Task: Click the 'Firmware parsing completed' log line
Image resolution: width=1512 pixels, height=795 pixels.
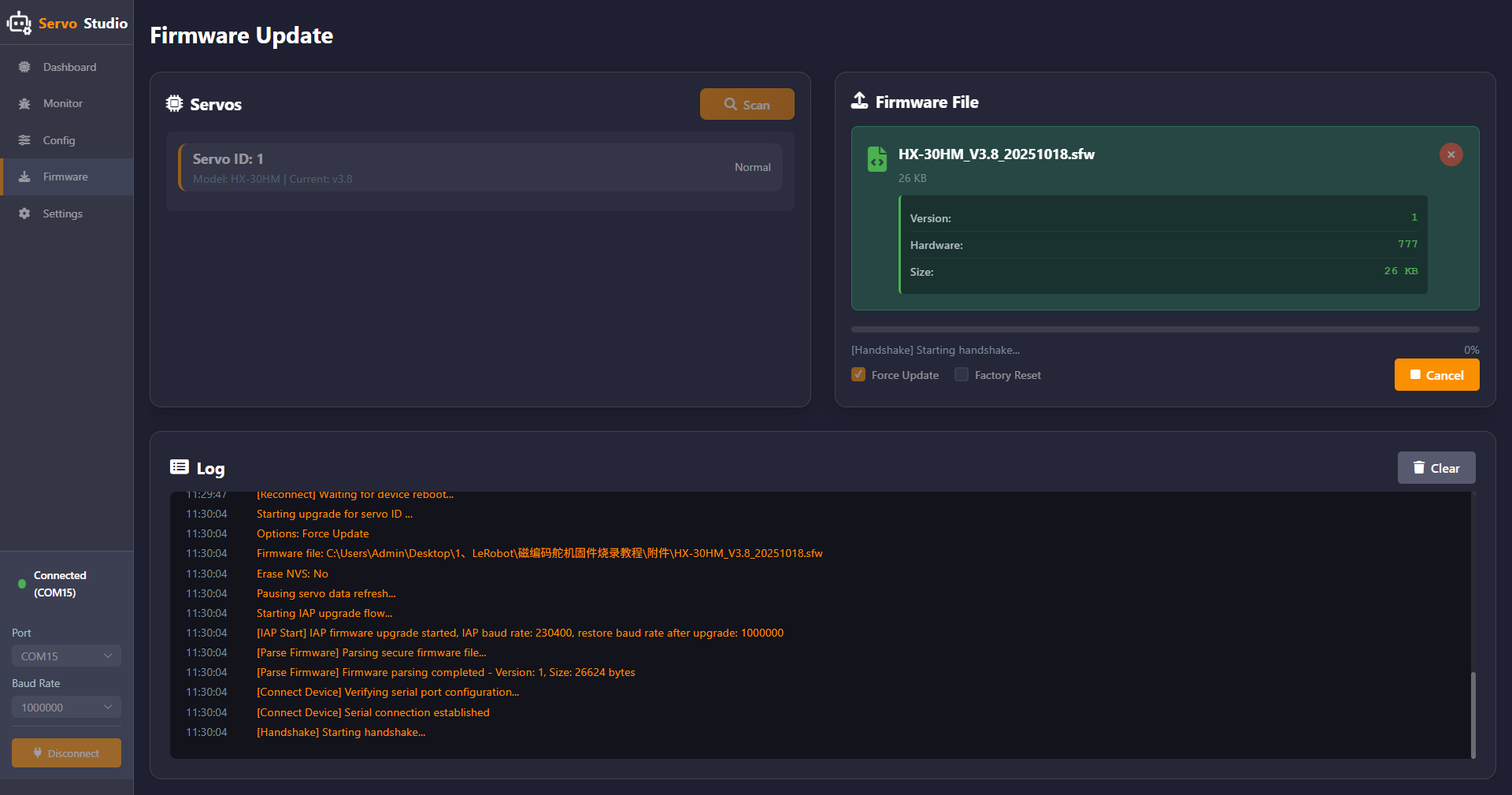Action: [x=446, y=672]
